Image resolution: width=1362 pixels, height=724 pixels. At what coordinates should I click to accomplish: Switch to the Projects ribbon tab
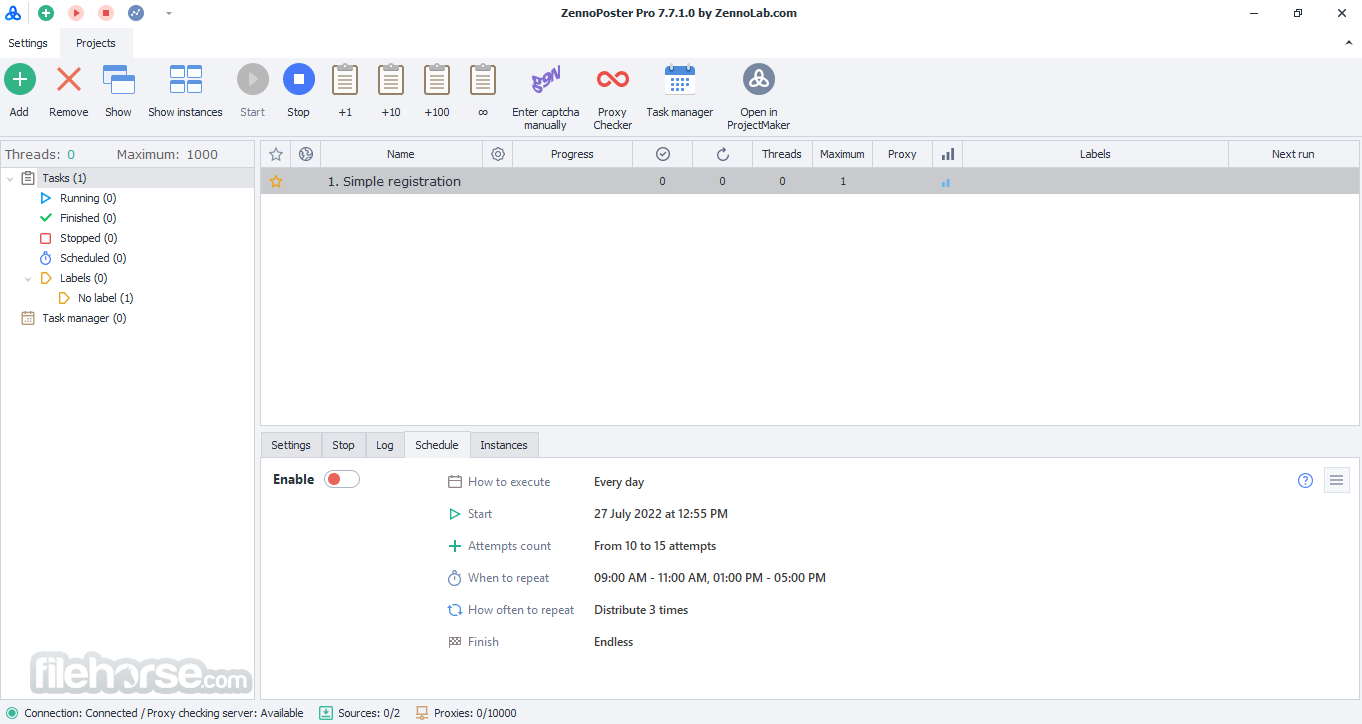(96, 43)
